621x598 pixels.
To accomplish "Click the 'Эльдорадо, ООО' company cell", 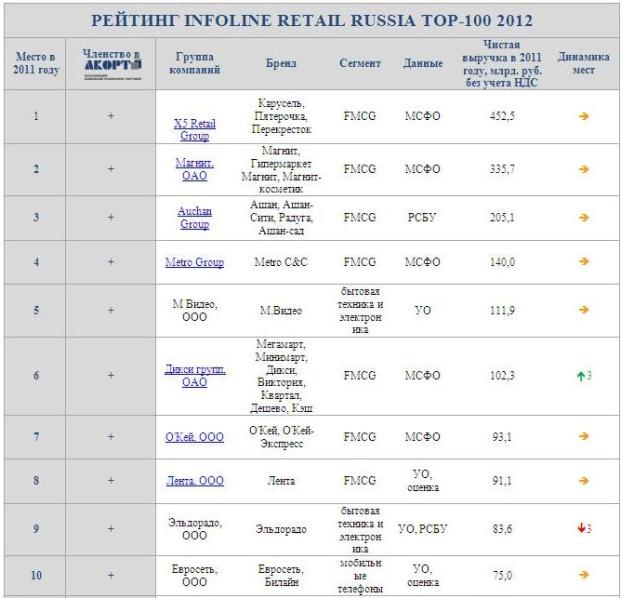I will [194, 529].
